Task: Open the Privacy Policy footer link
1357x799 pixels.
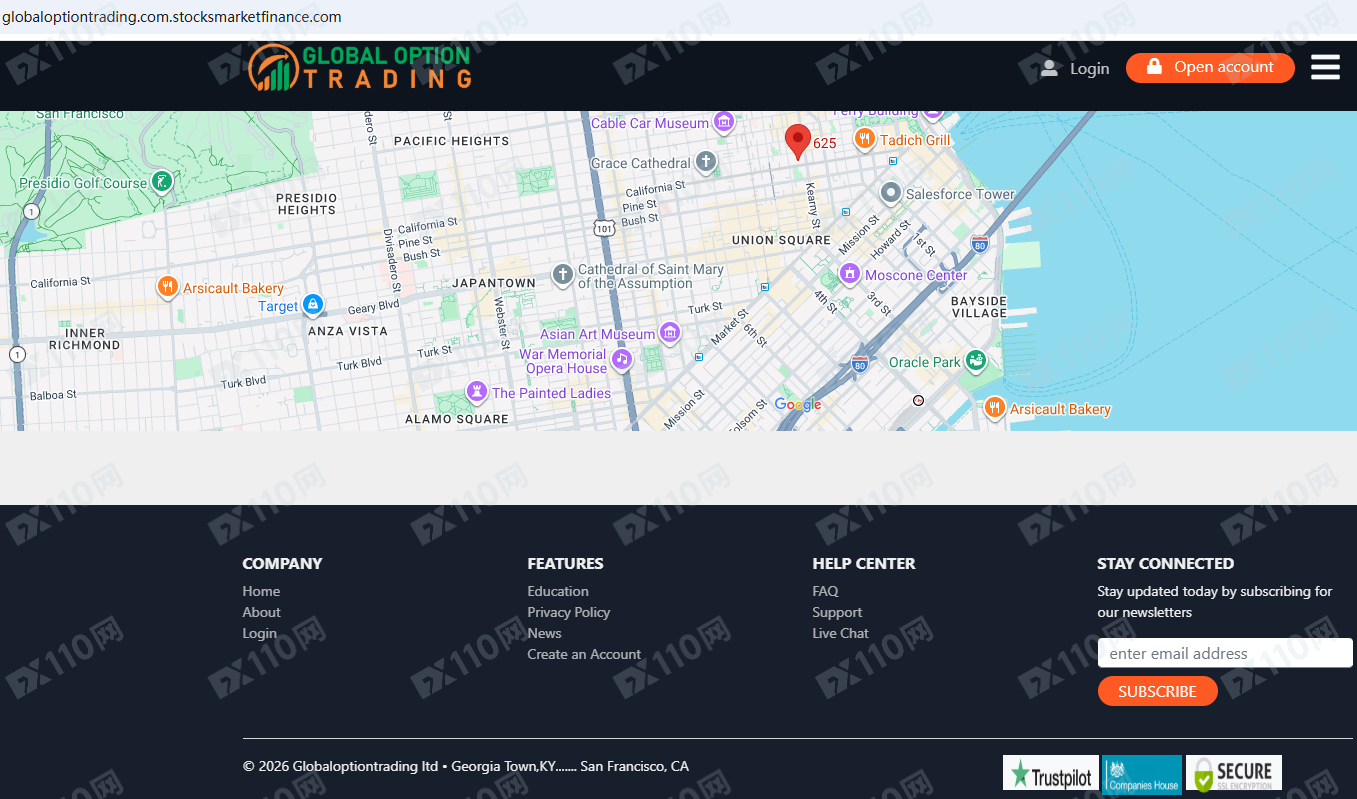Action: (568, 612)
